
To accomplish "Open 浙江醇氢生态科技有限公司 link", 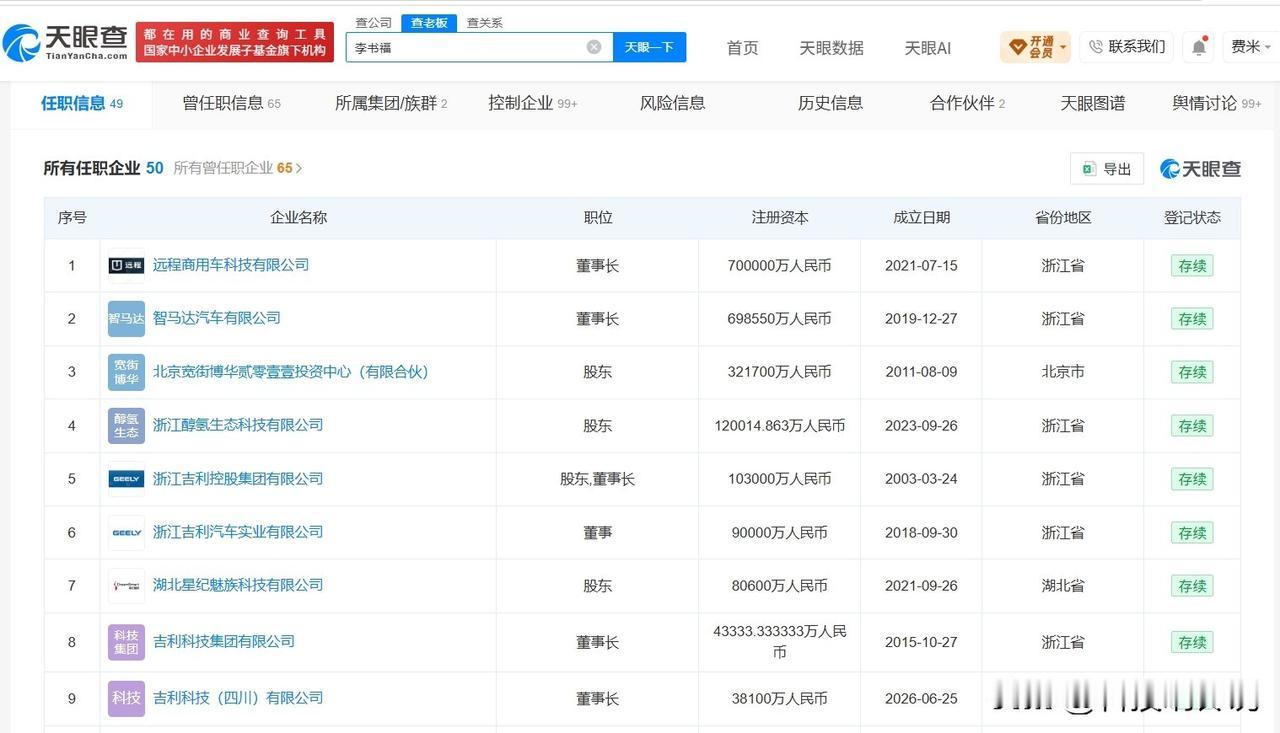I will tap(237, 425).
